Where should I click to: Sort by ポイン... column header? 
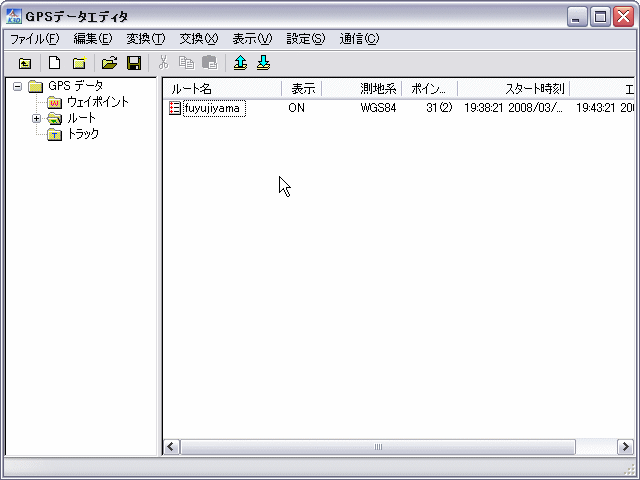[429, 89]
